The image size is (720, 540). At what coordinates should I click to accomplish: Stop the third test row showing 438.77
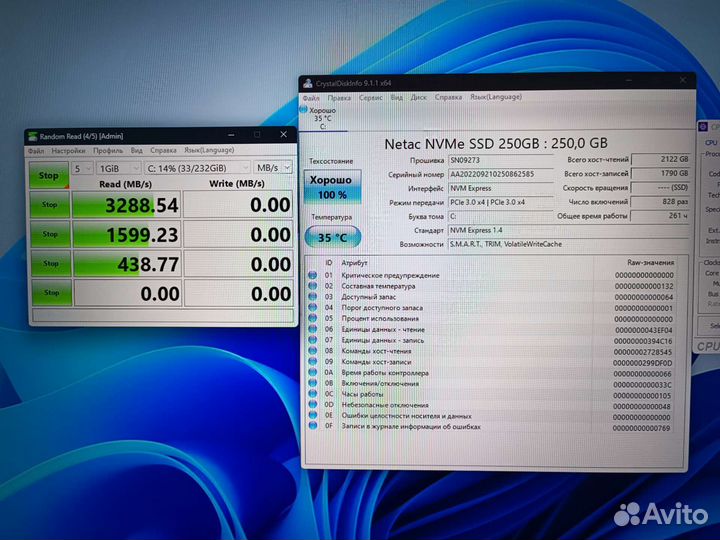click(51, 263)
